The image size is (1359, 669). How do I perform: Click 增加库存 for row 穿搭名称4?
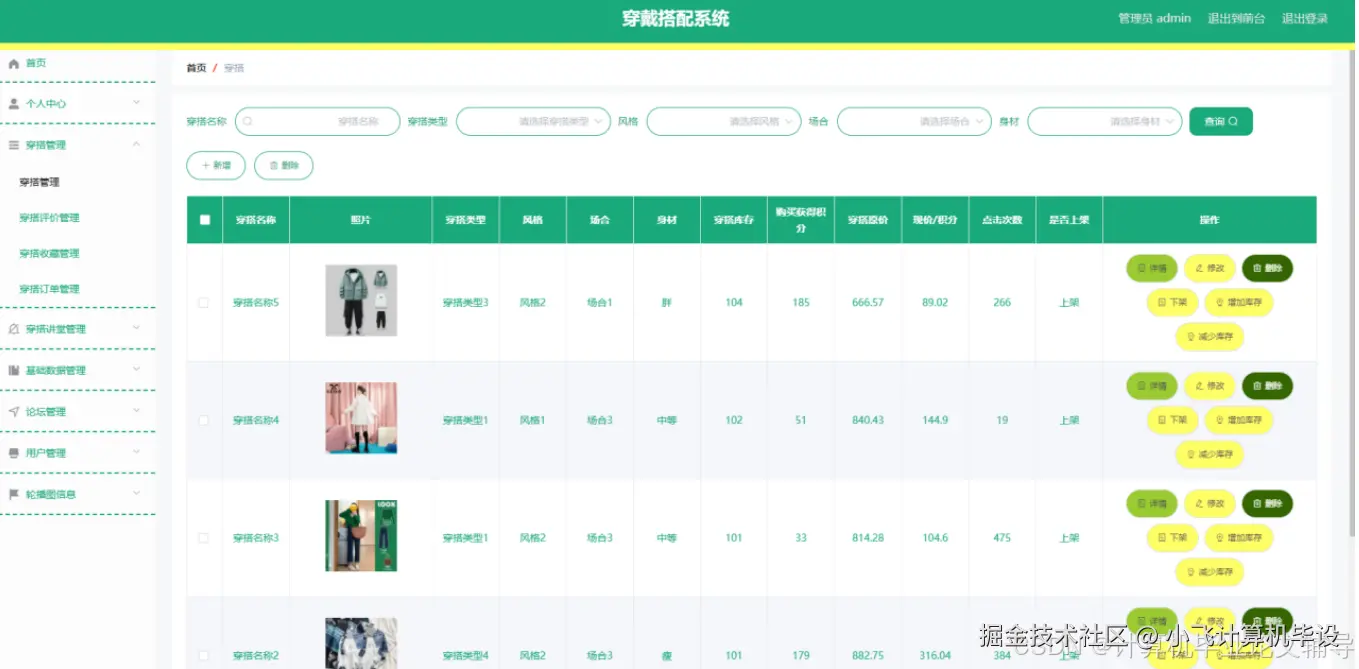click(1238, 420)
